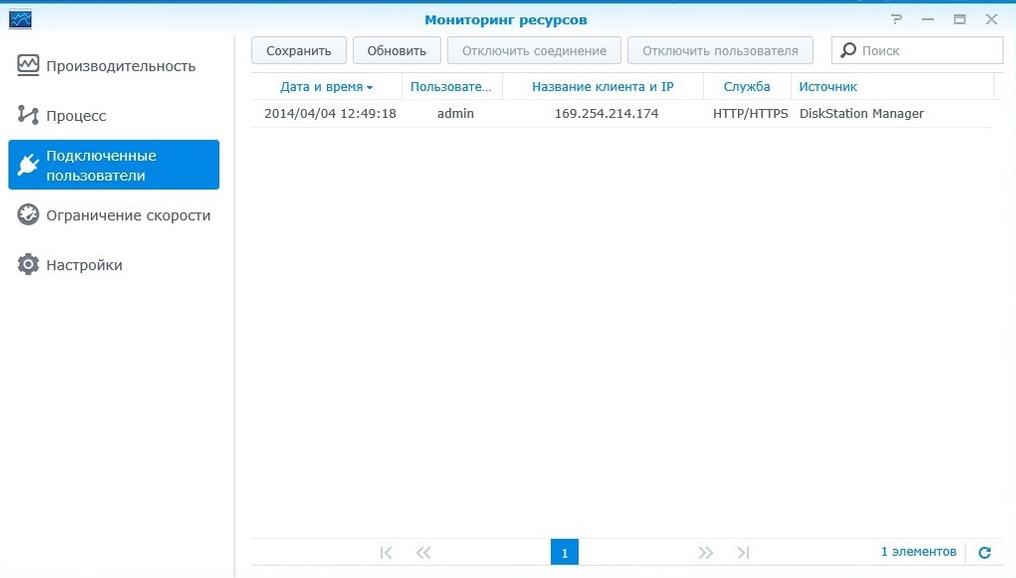Click inside the Поиск search field
The image size is (1016, 578).
coord(927,50)
